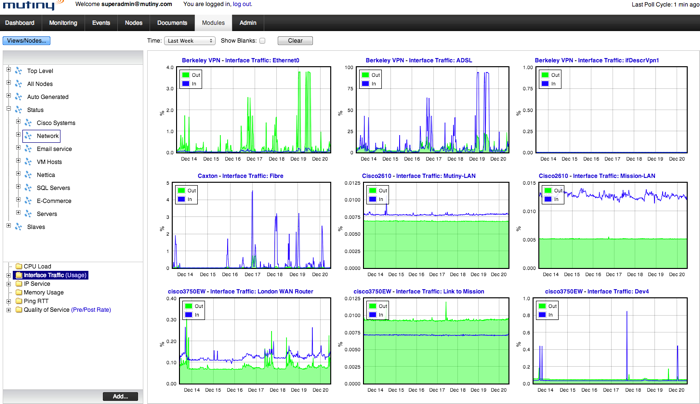Image resolution: width=700 pixels, height=404 pixels.
Task: Click the Memory Usage folder icon
Action: point(19,292)
